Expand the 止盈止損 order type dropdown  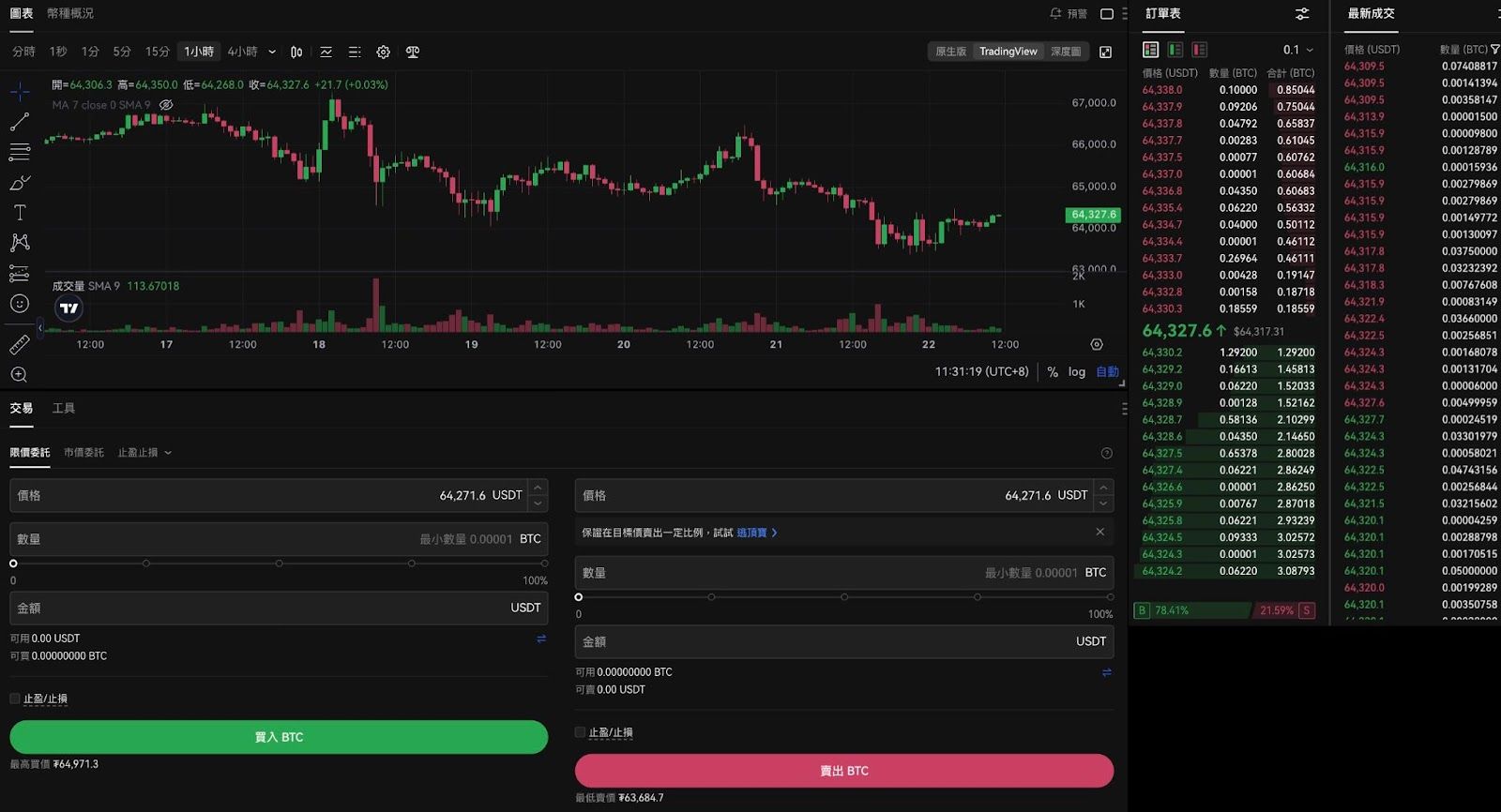(x=144, y=453)
